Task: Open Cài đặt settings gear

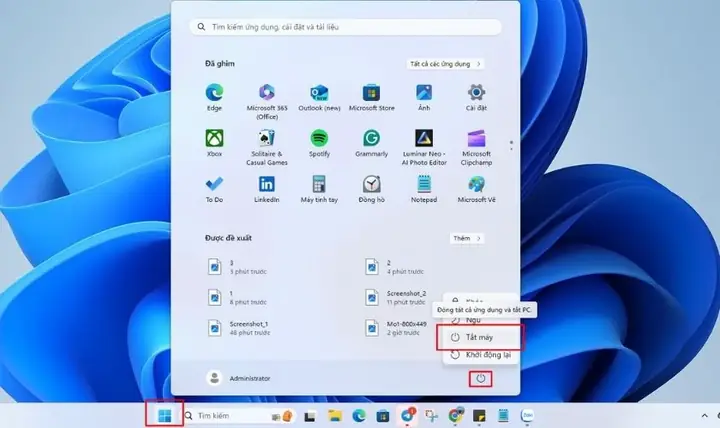Action: click(x=476, y=98)
